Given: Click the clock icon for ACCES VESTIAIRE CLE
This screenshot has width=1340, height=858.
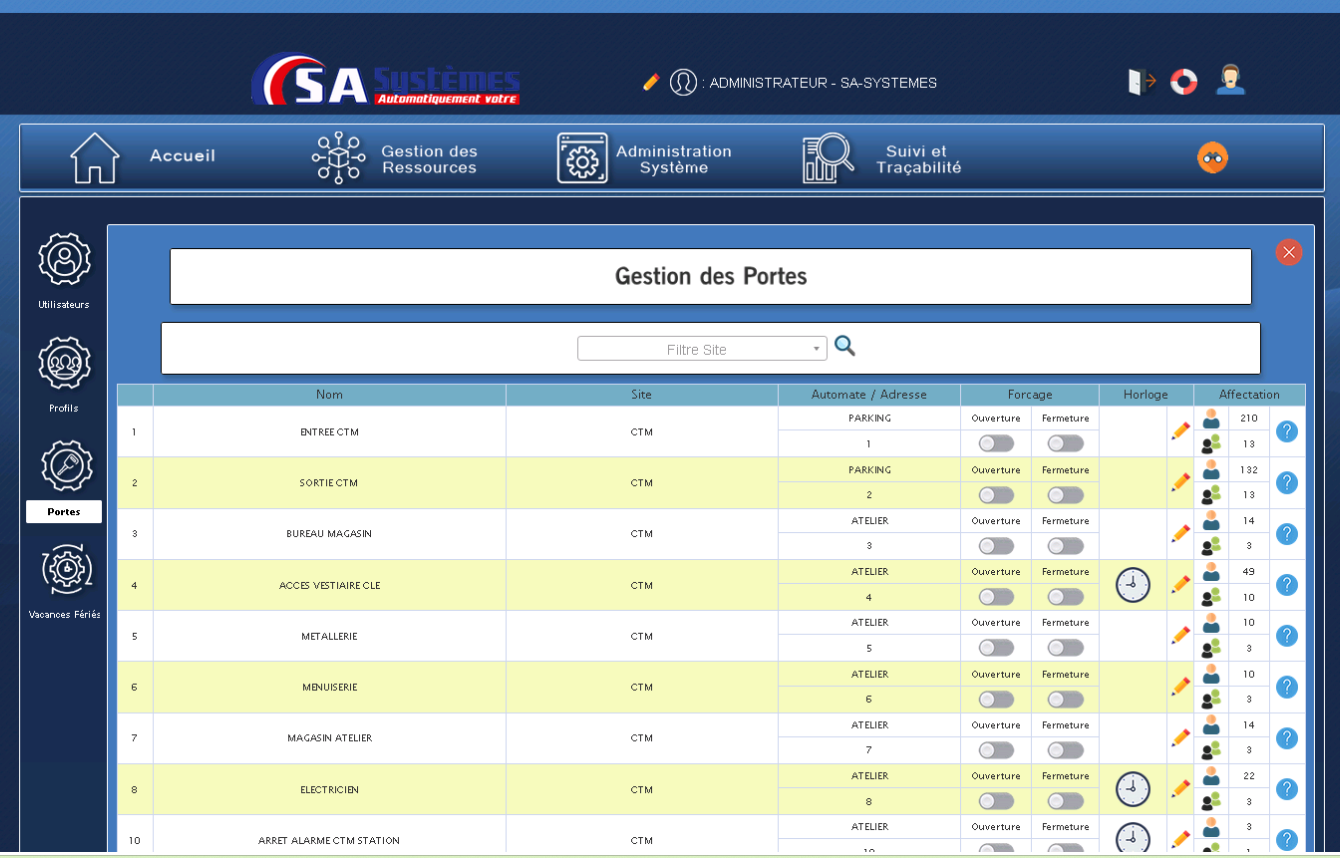Looking at the screenshot, I should [x=1132, y=585].
